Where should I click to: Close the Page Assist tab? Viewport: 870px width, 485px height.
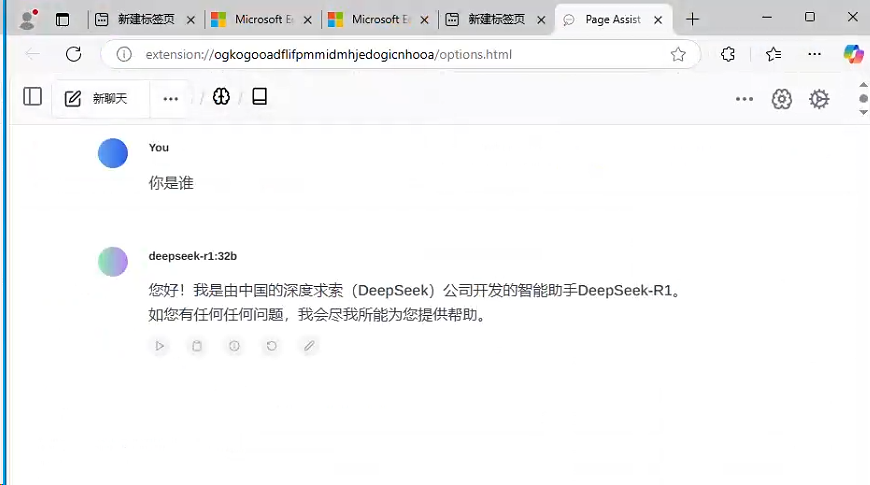[x=658, y=20]
